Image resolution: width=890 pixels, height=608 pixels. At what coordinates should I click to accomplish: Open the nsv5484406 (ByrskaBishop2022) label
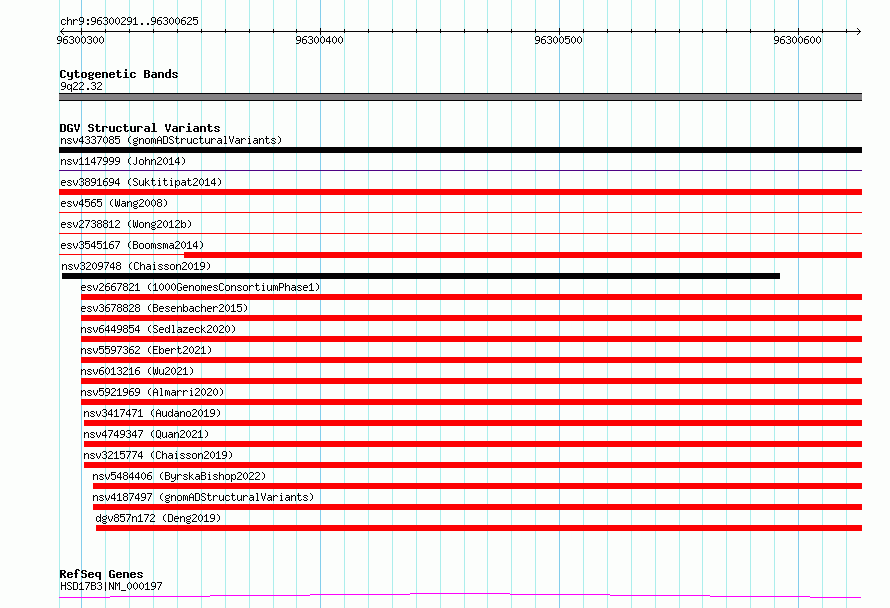point(179,476)
